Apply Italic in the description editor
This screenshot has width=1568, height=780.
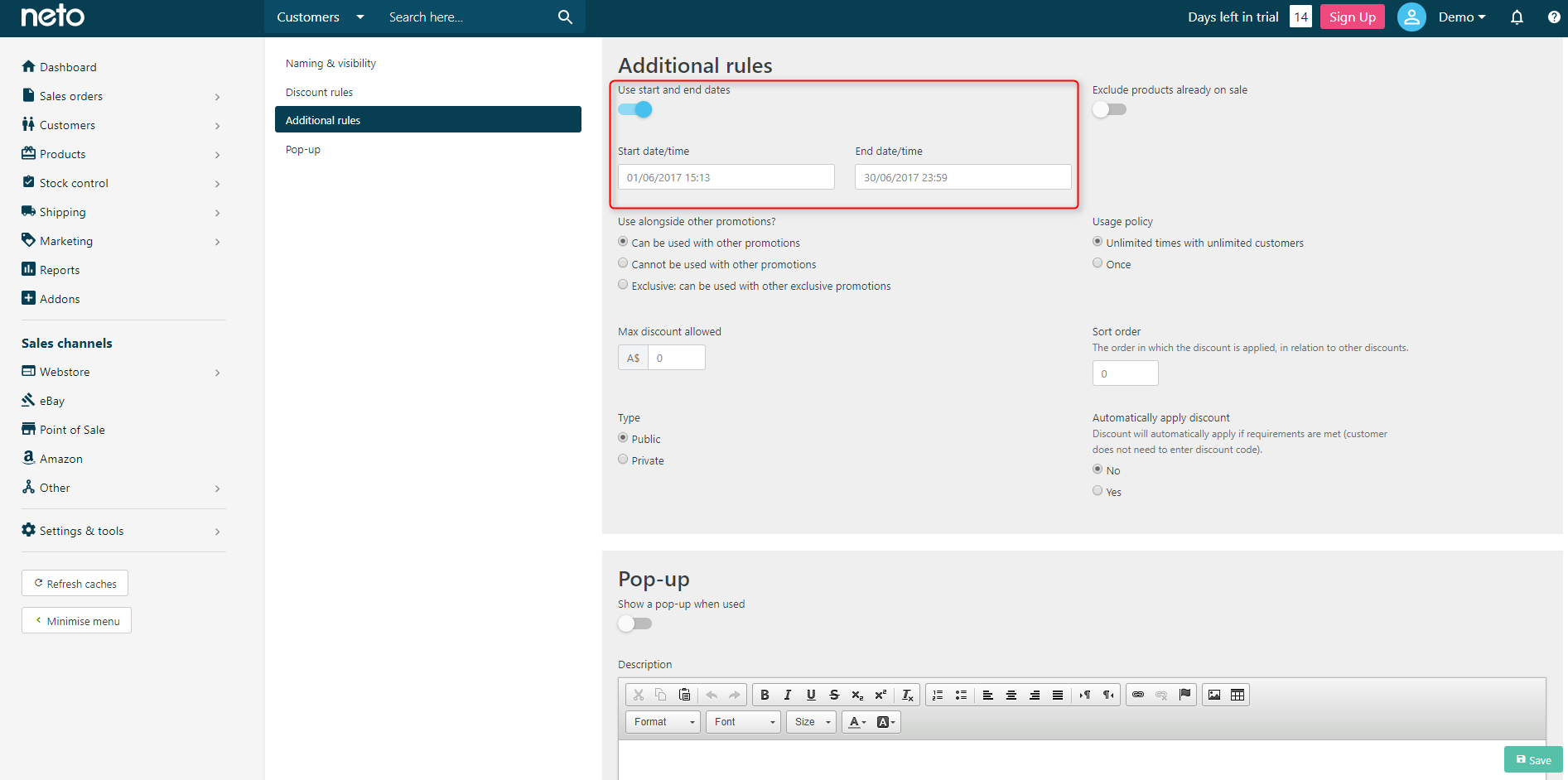click(788, 695)
